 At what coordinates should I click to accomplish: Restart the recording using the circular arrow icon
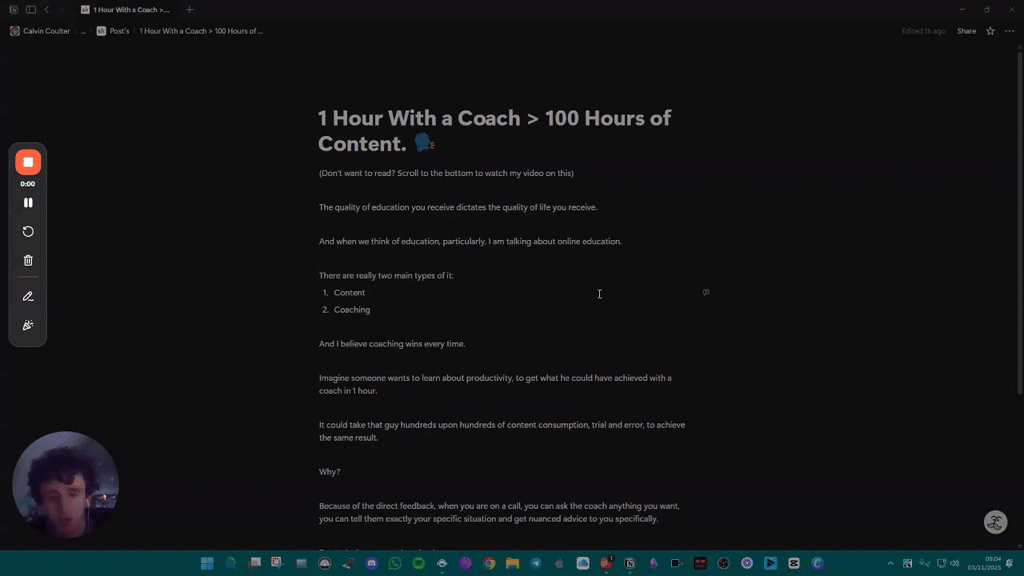pos(28,231)
